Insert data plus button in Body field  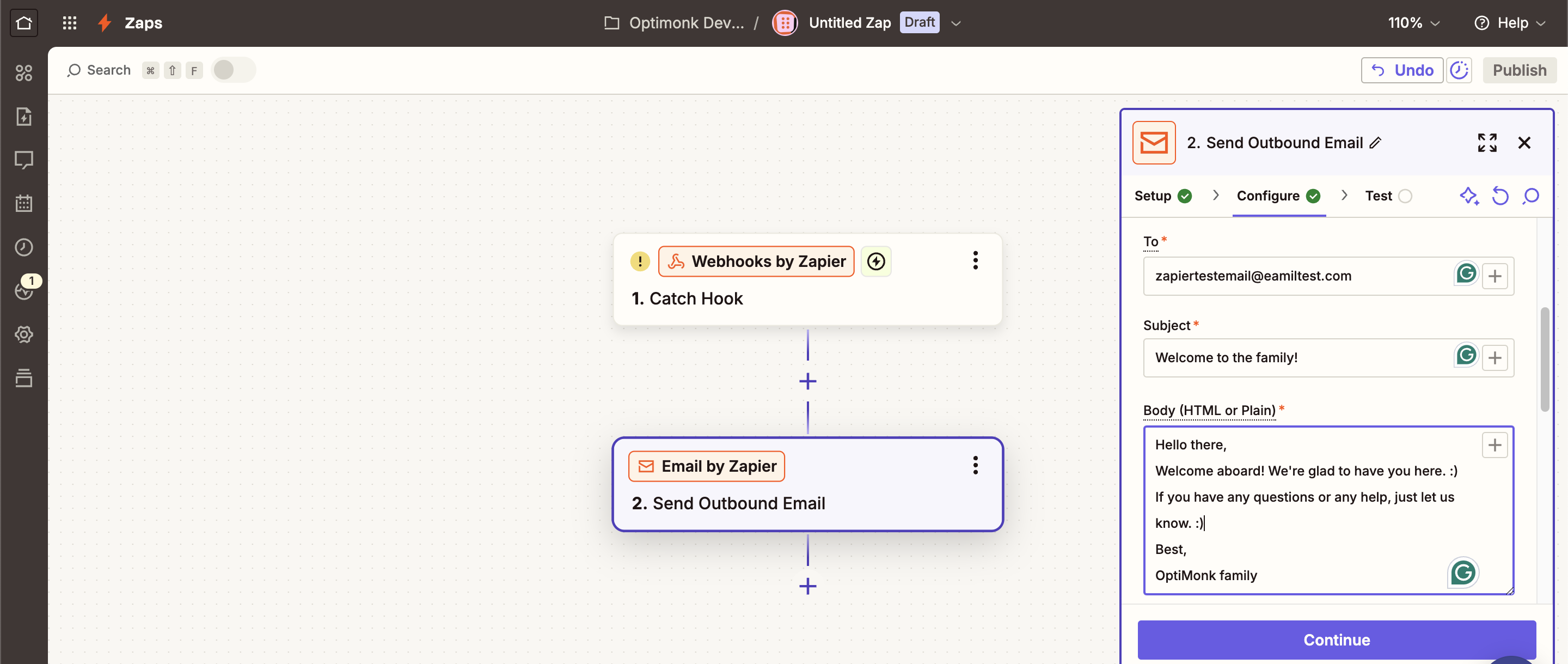(x=1494, y=446)
